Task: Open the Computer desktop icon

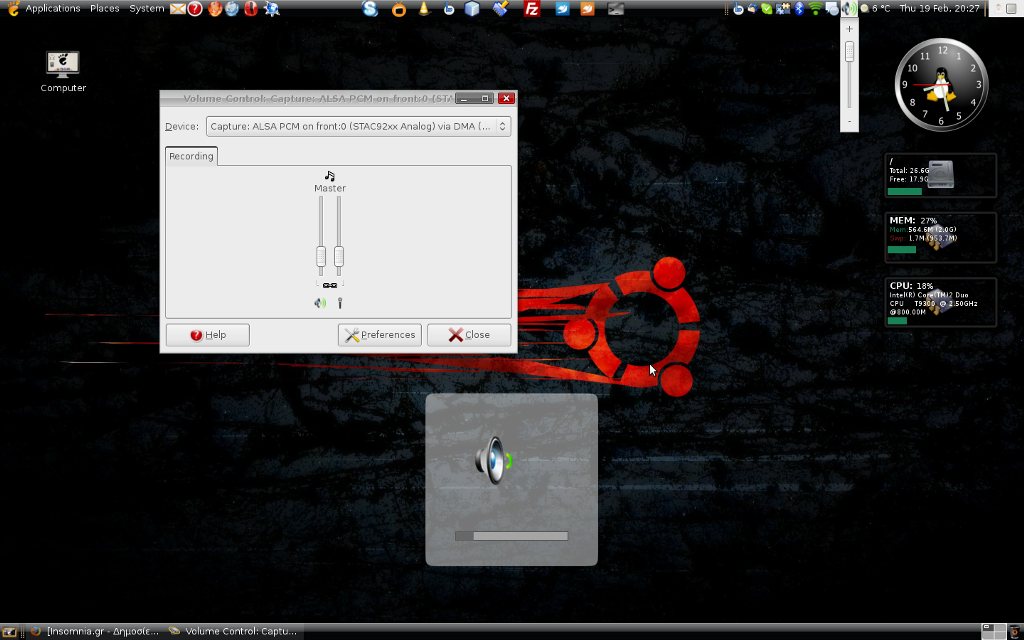Action: click(63, 72)
